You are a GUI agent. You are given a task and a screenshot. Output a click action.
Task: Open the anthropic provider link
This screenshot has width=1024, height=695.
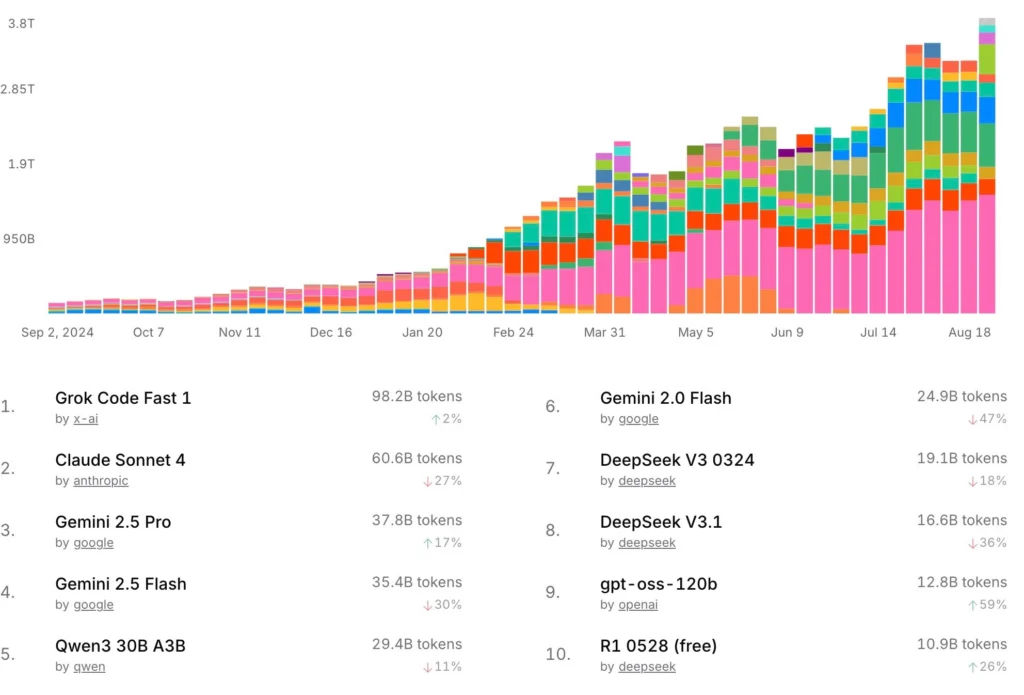tap(101, 481)
